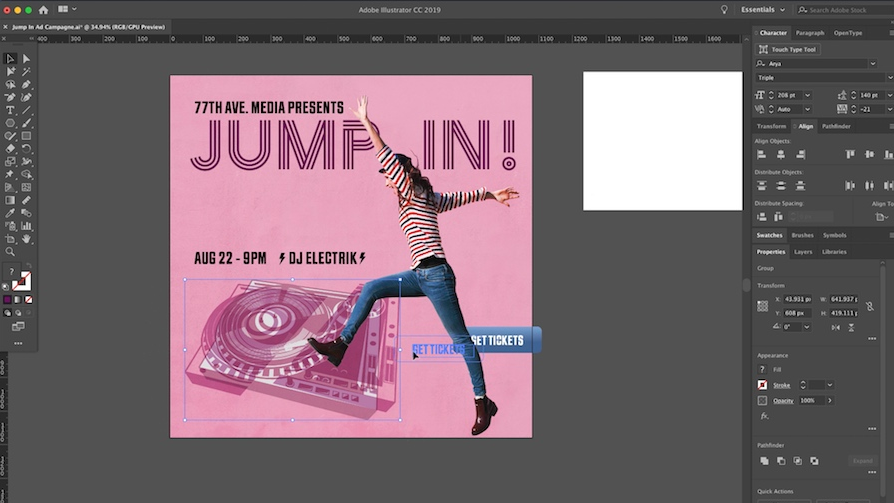Click the Unite pathfinder icon
Viewport: 894px width, 503px height.
pyautogui.click(x=764, y=461)
